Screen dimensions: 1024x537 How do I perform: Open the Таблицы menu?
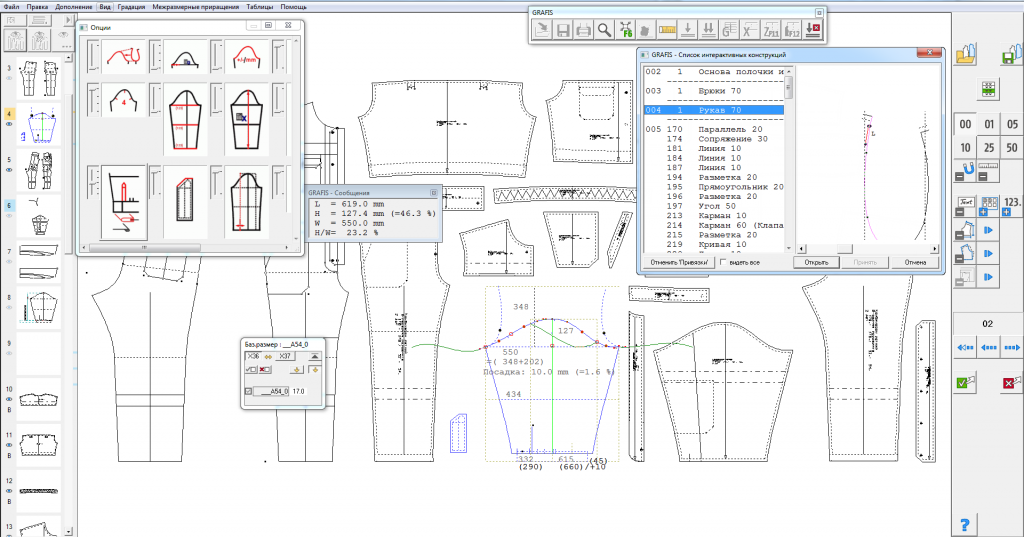(260, 6)
